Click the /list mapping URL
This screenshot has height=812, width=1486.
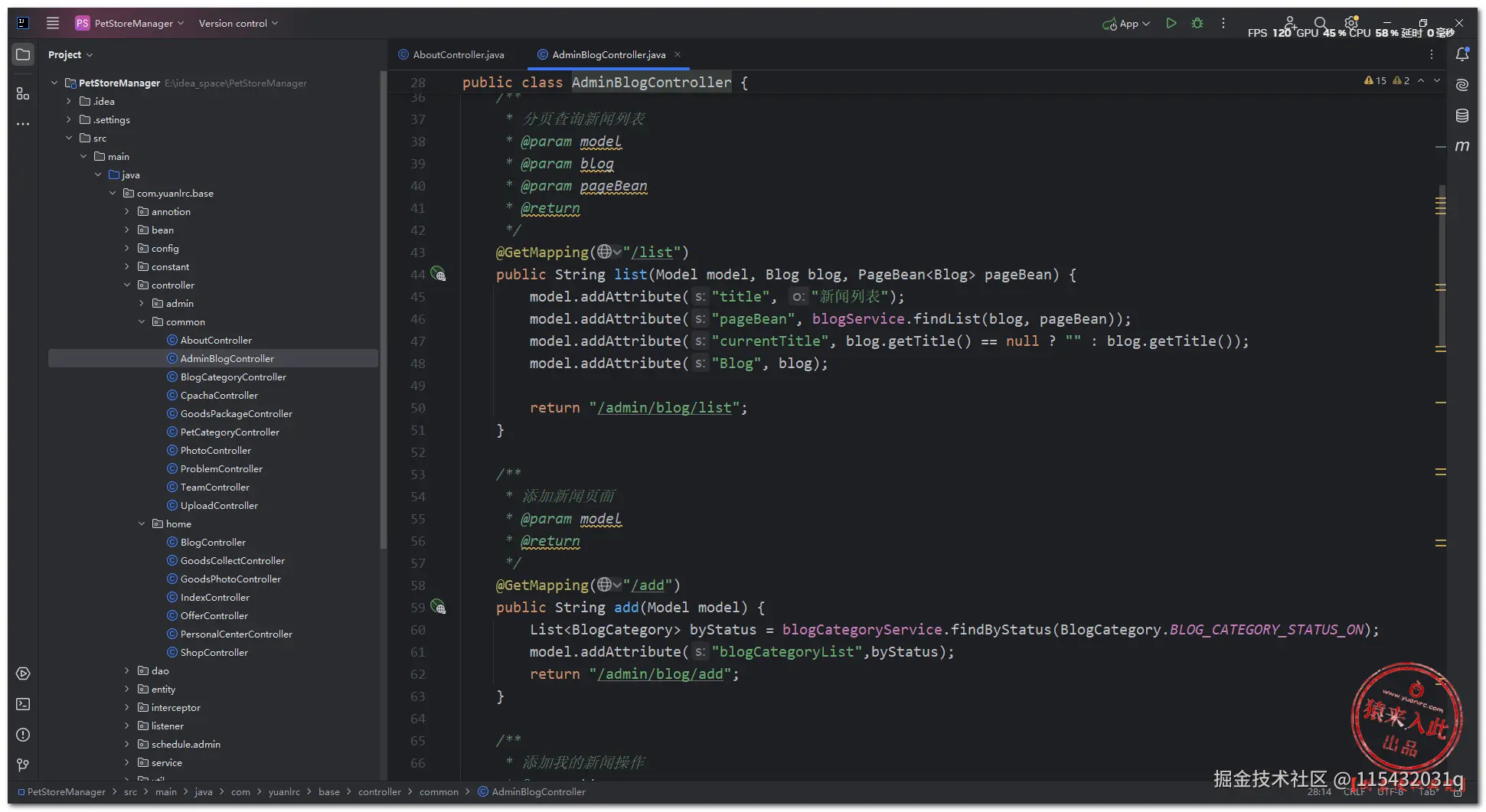pyautogui.click(x=652, y=252)
